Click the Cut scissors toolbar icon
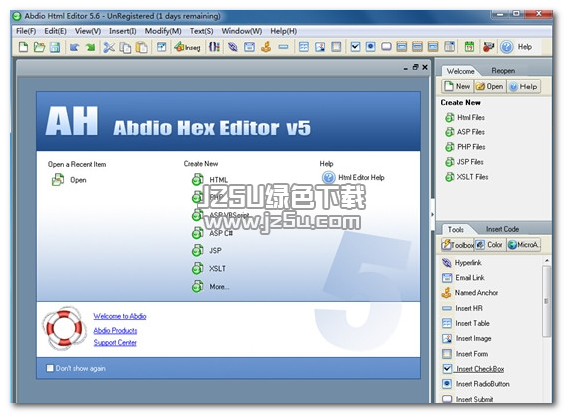564x414 pixels. 109,47
